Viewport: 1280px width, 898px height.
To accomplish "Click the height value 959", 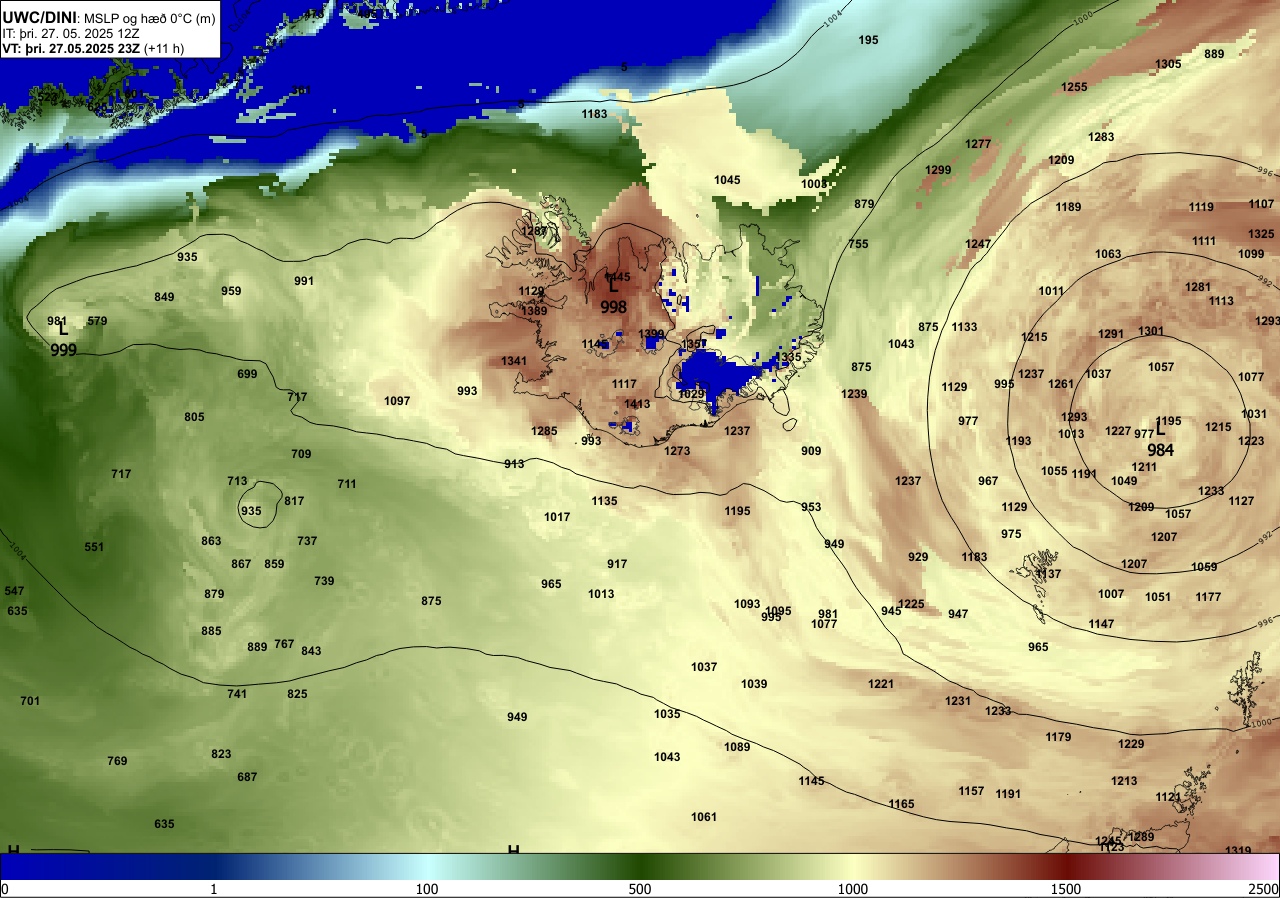I will point(231,291).
